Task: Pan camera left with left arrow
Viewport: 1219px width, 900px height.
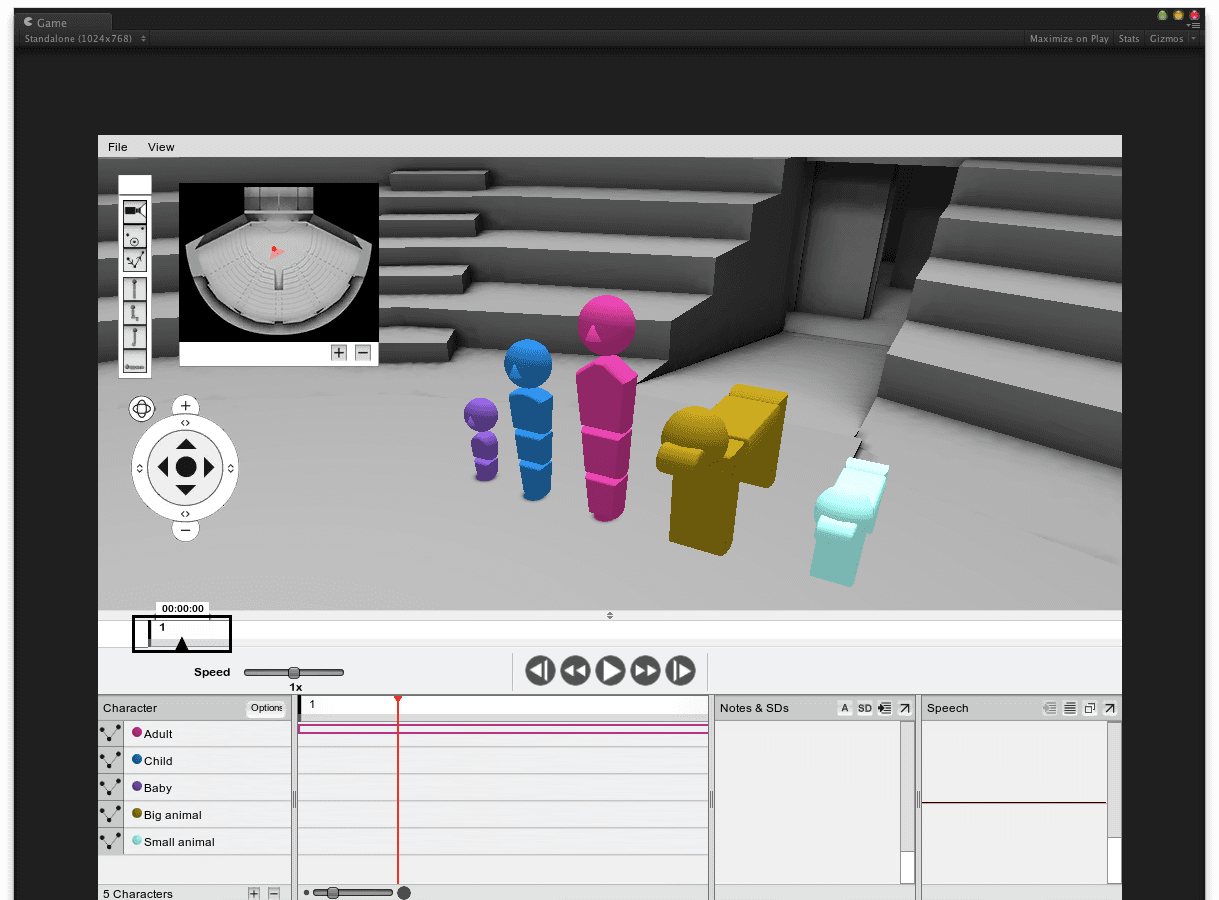Action: 163,467
